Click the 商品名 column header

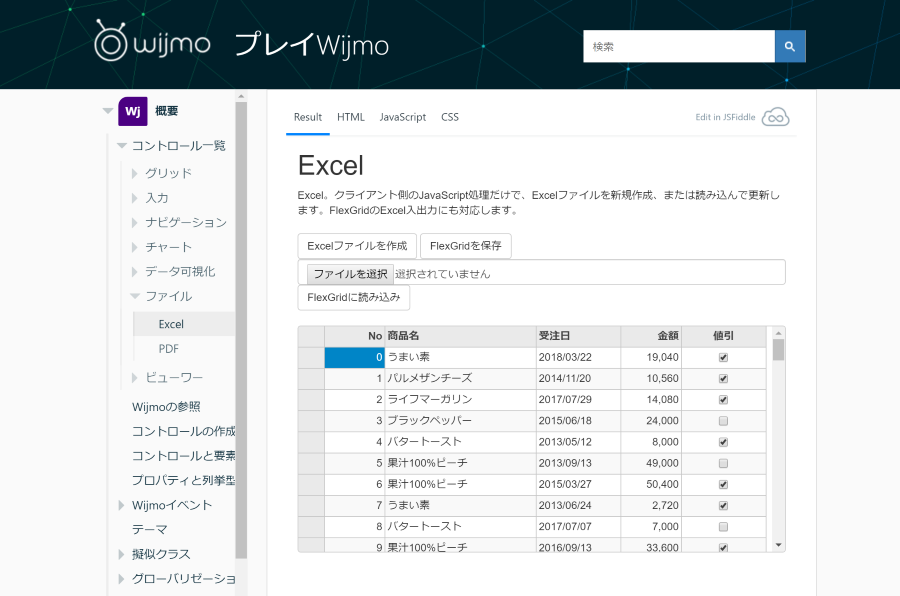click(460, 336)
